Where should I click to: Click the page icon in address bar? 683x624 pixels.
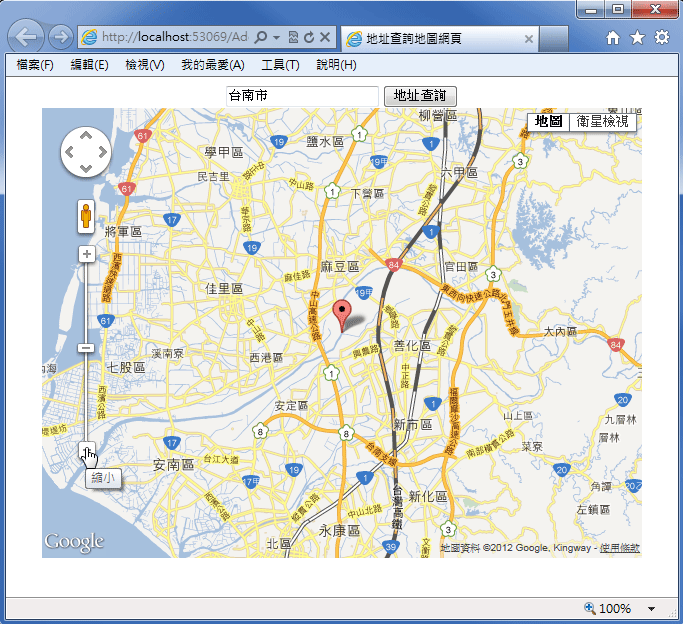pyautogui.click(x=89, y=37)
